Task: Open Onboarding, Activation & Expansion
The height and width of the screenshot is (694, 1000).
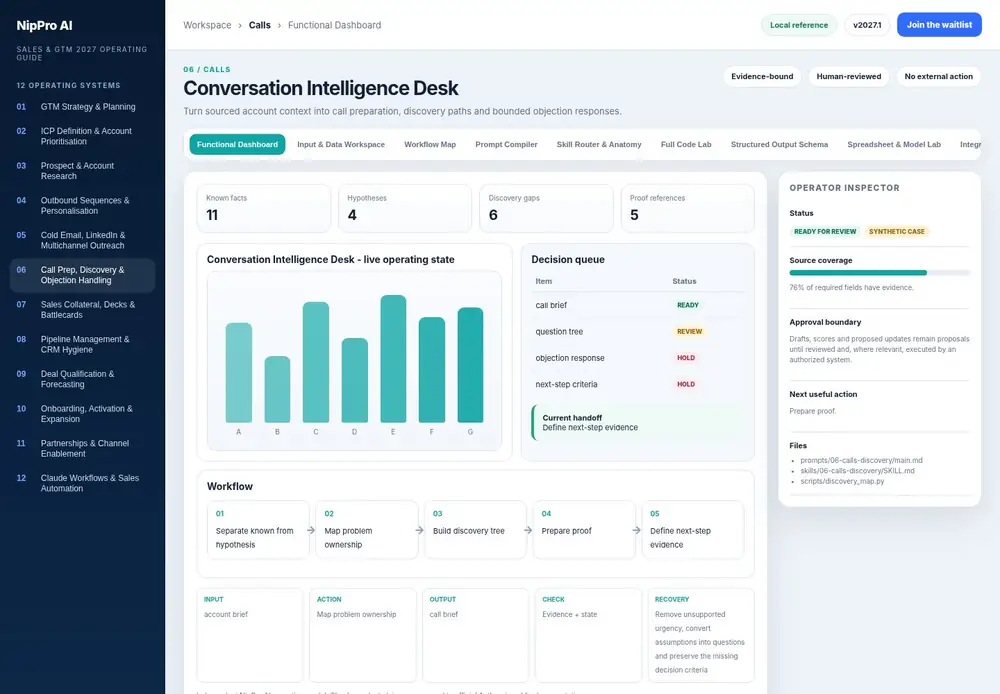Action: tap(82, 413)
